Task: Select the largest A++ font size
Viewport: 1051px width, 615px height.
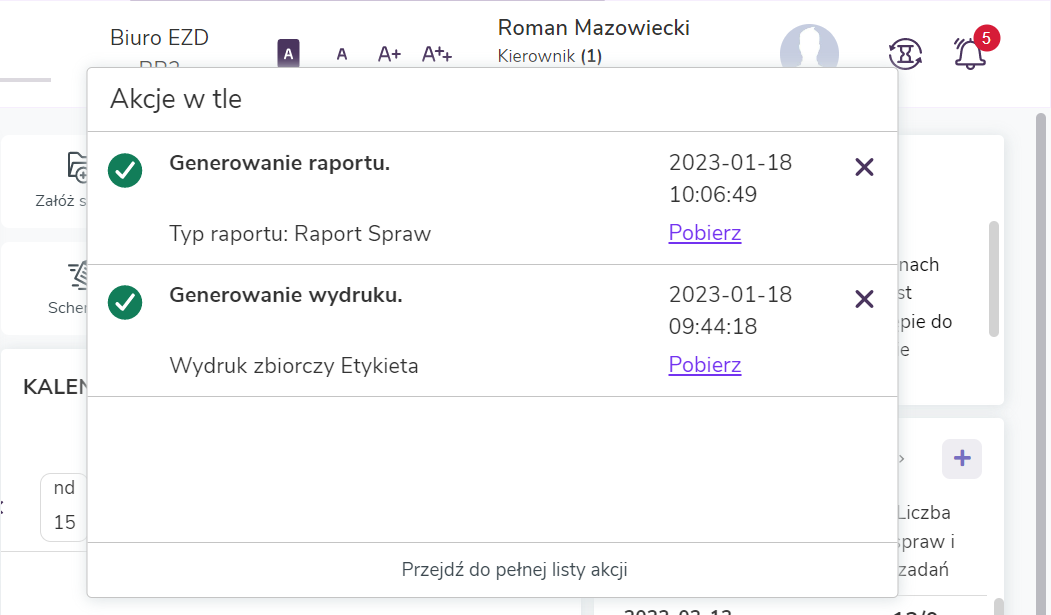Action: (437, 54)
